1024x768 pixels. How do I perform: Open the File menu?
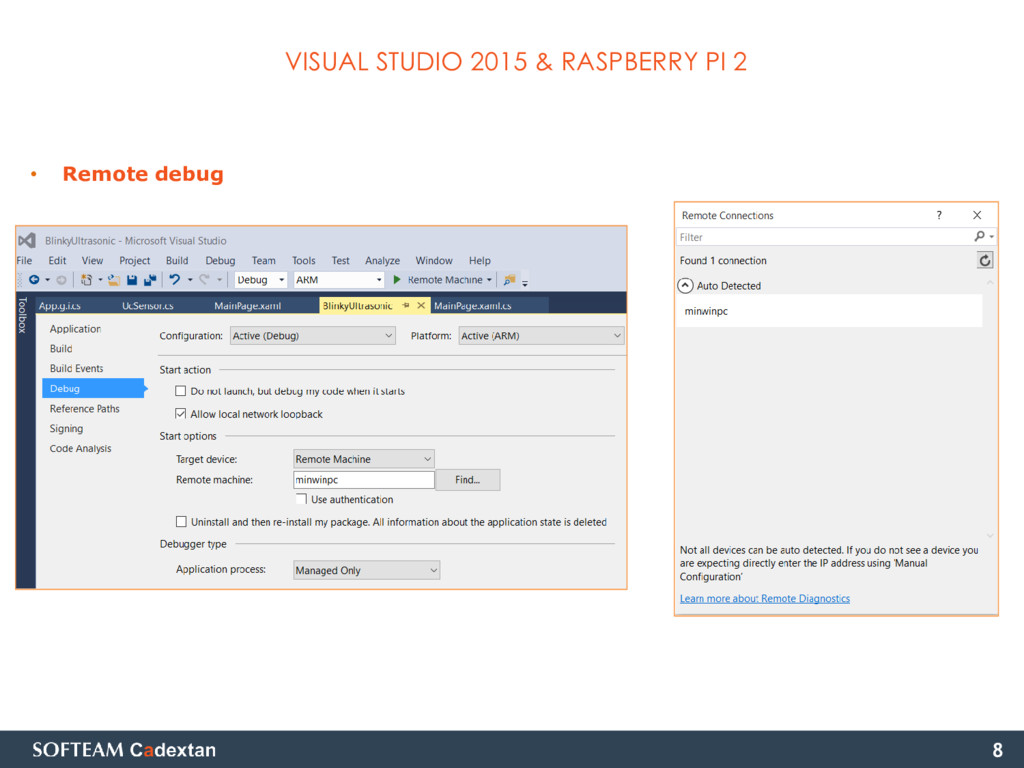(24, 261)
